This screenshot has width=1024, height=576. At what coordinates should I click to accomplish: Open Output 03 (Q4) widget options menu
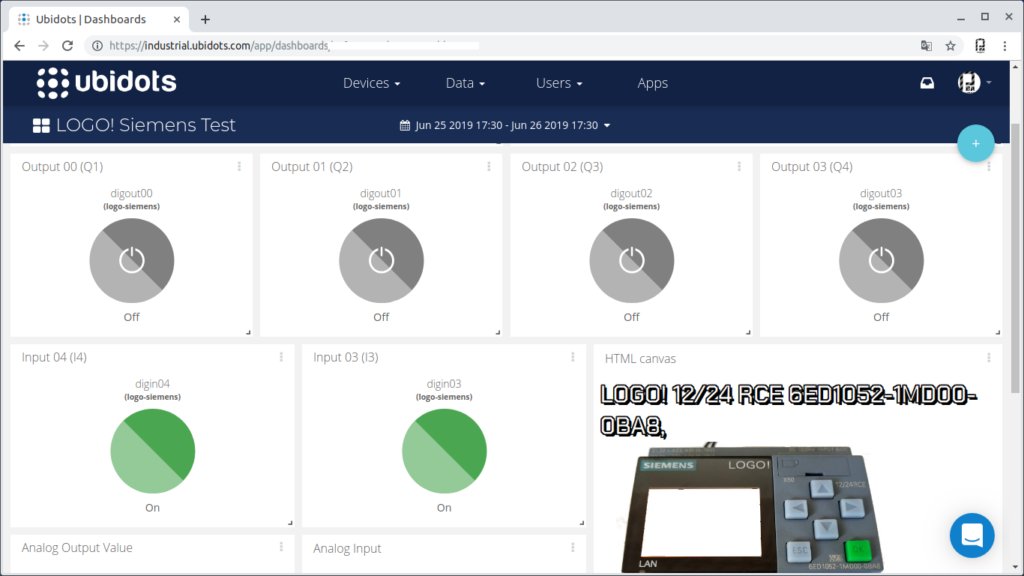click(989, 167)
